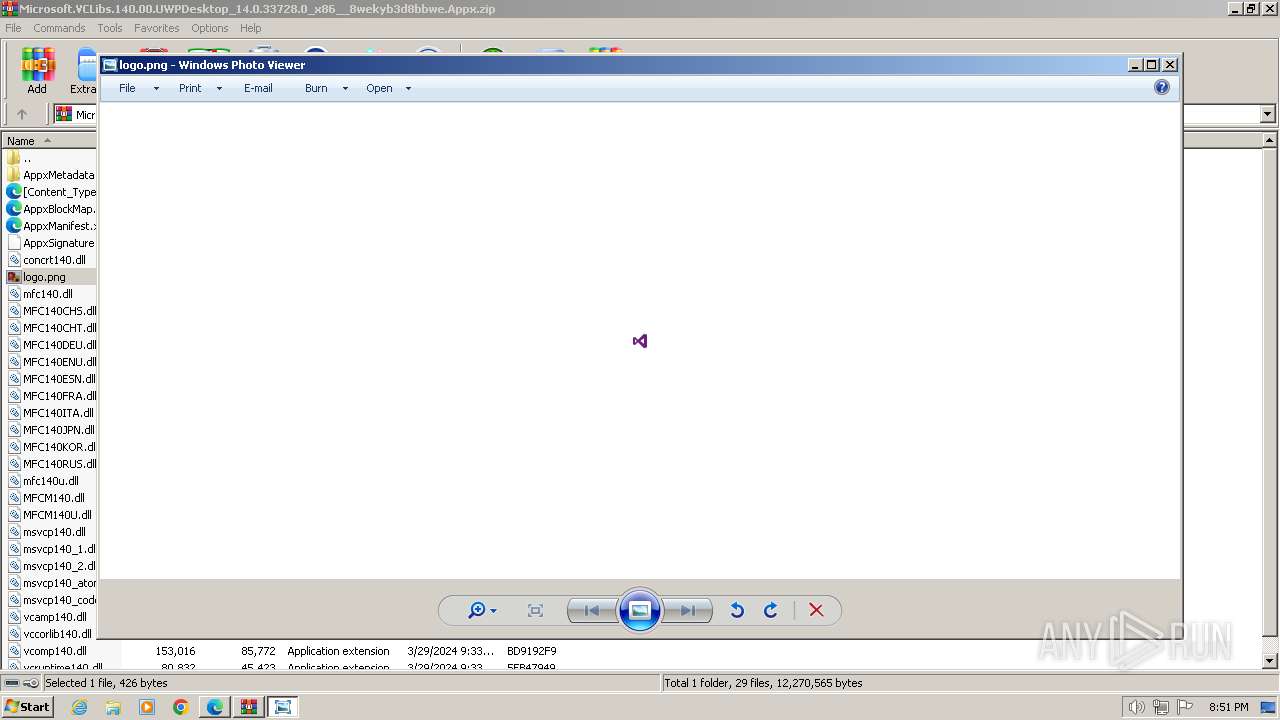
Task: Select MFC140ITA.dll in file list
Action: coord(51,413)
